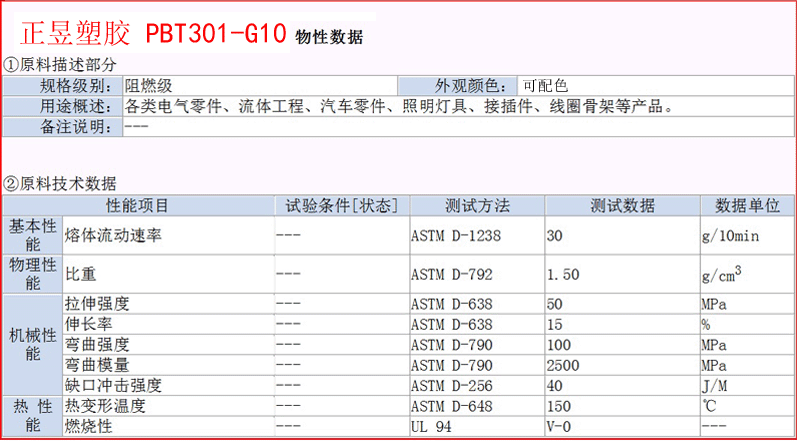Viewport: 797px width, 442px height.
Task: Click the 测试方法 column header
Action: (x=476, y=206)
